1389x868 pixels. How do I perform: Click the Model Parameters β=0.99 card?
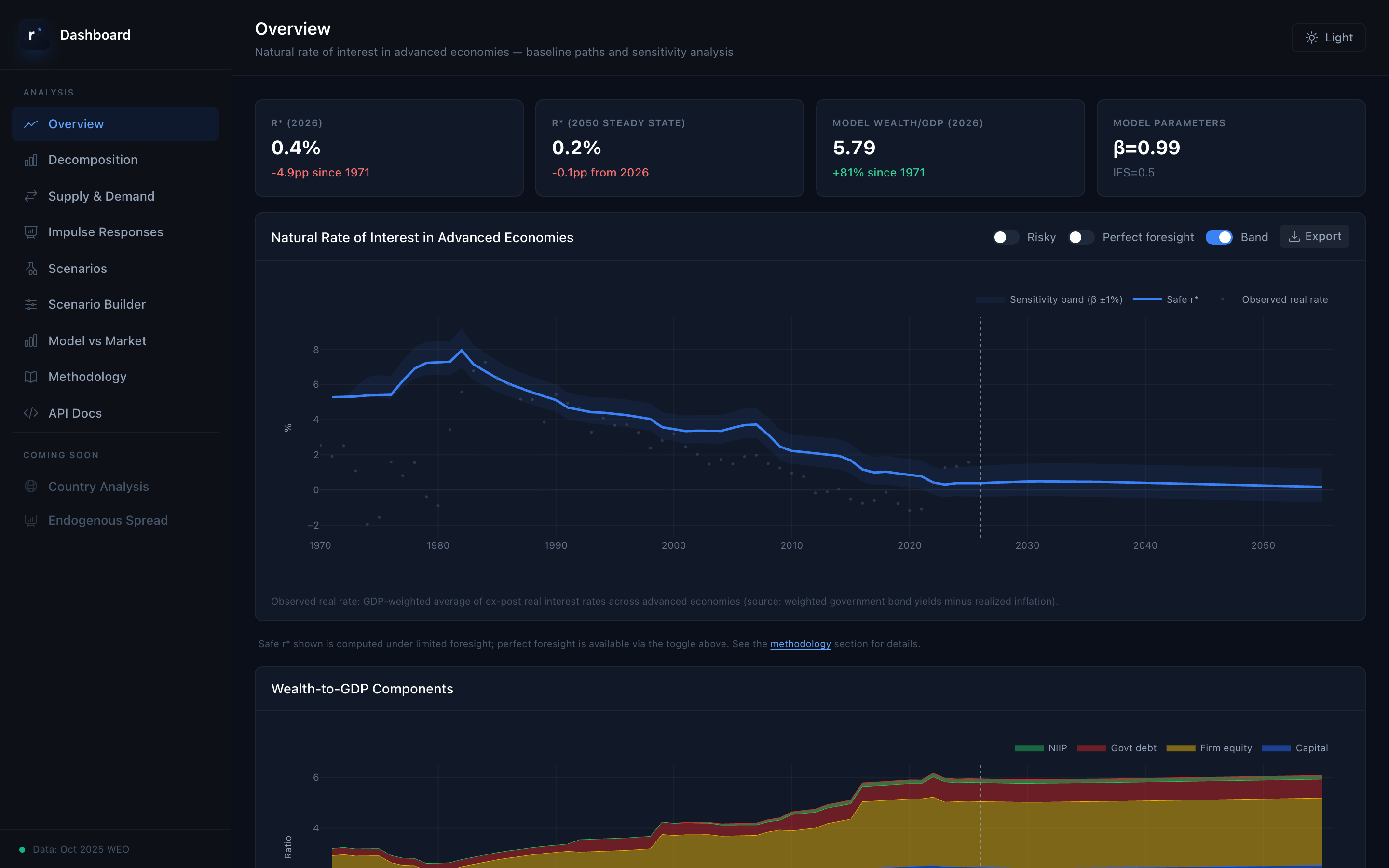point(1231,148)
